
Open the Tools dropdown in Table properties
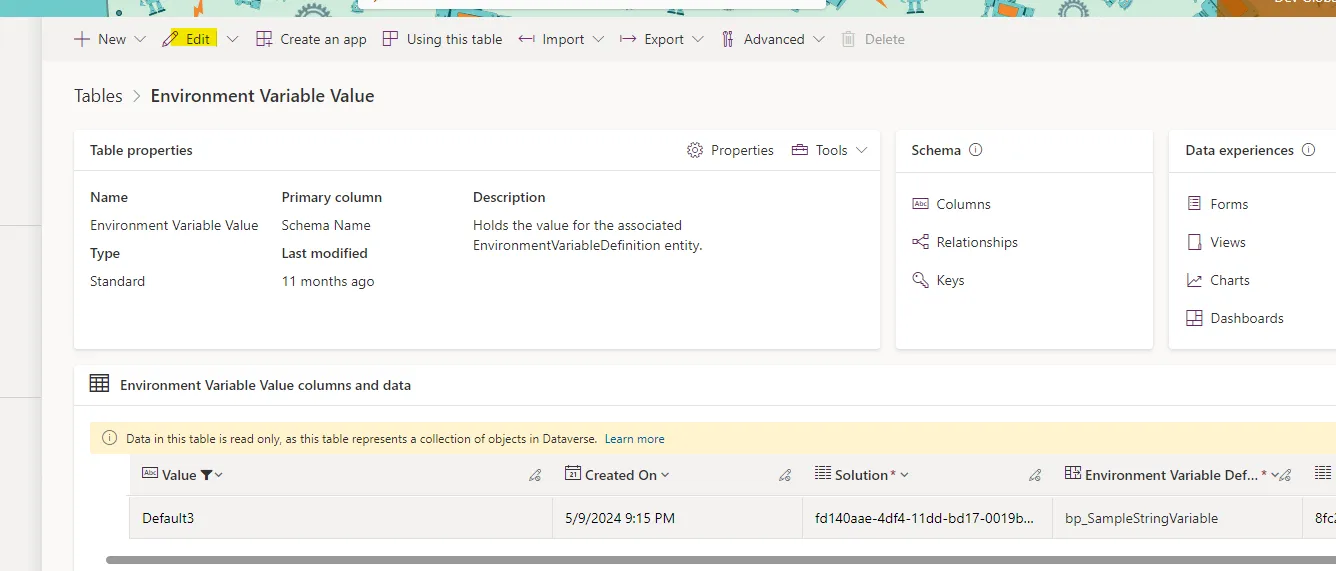point(829,150)
